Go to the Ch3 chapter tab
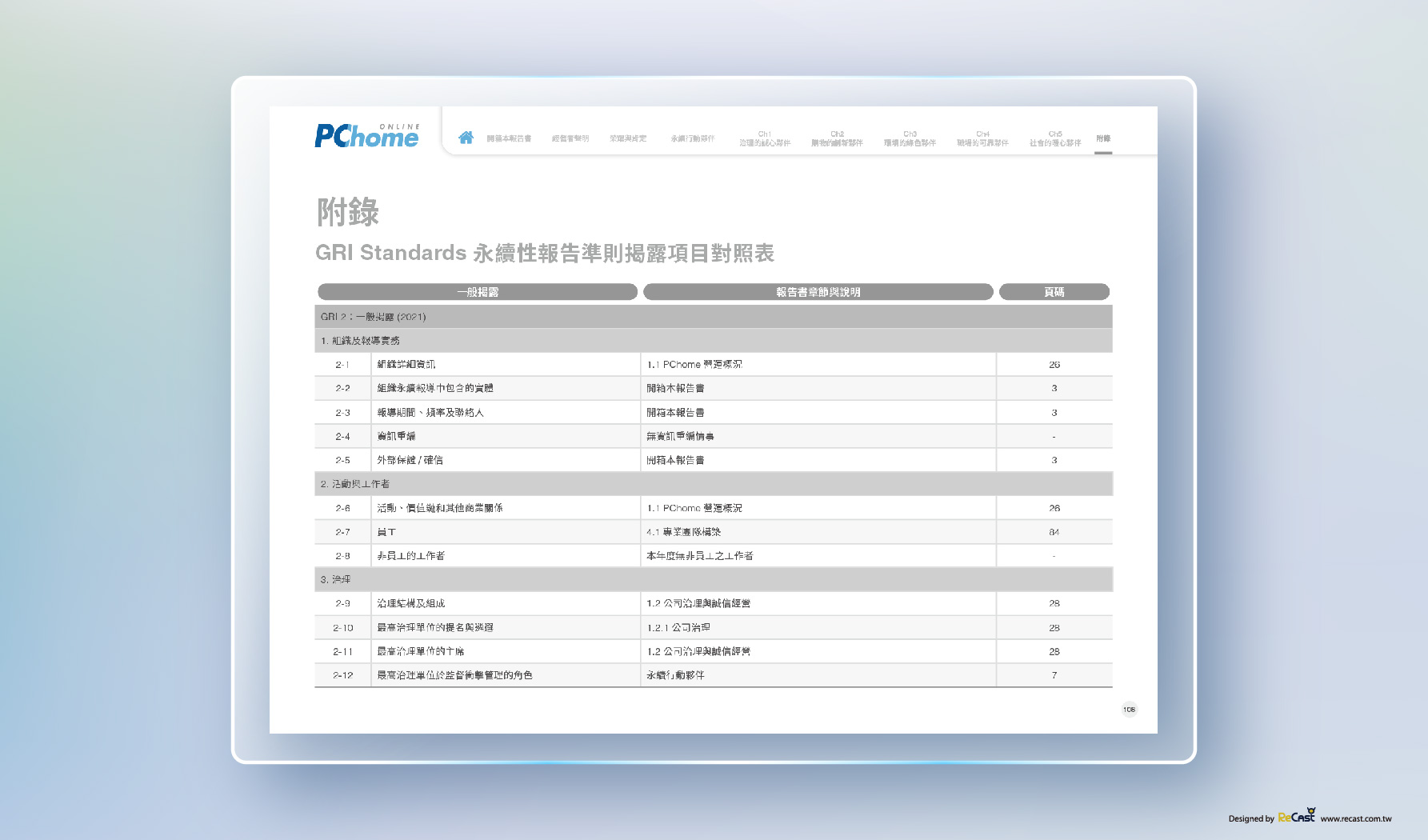1428x840 pixels. coord(910,138)
